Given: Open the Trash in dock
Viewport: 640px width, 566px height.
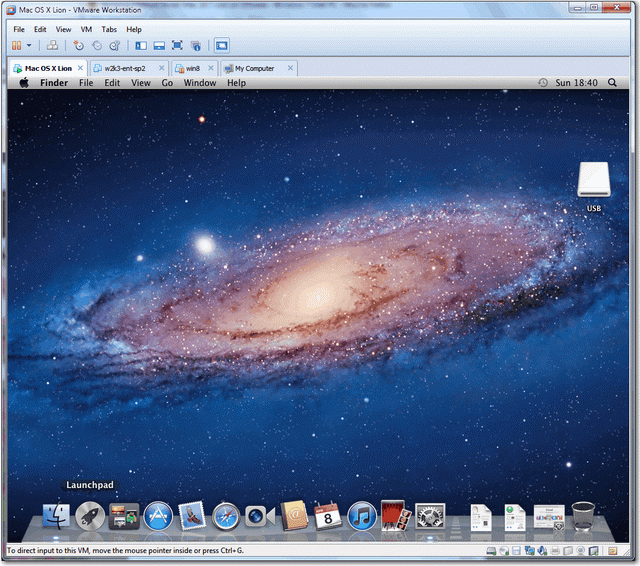Looking at the screenshot, I should (x=583, y=516).
